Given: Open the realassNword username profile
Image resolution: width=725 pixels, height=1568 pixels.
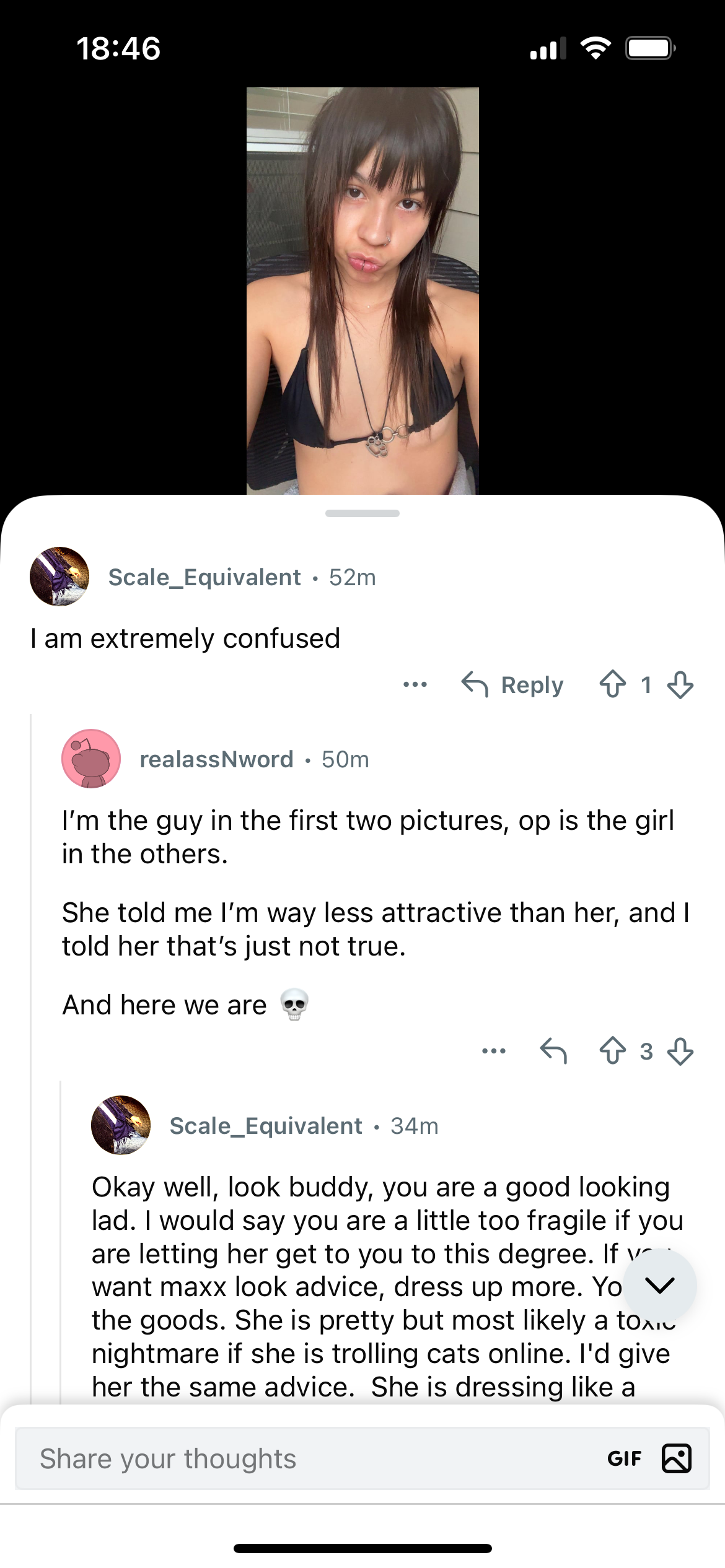Looking at the screenshot, I should click(x=216, y=759).
